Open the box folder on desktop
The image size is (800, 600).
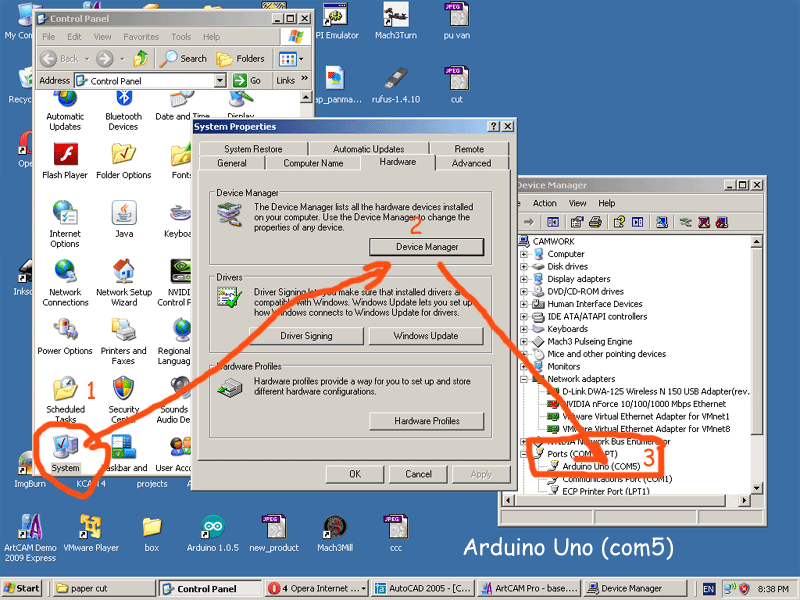(152, 534)
